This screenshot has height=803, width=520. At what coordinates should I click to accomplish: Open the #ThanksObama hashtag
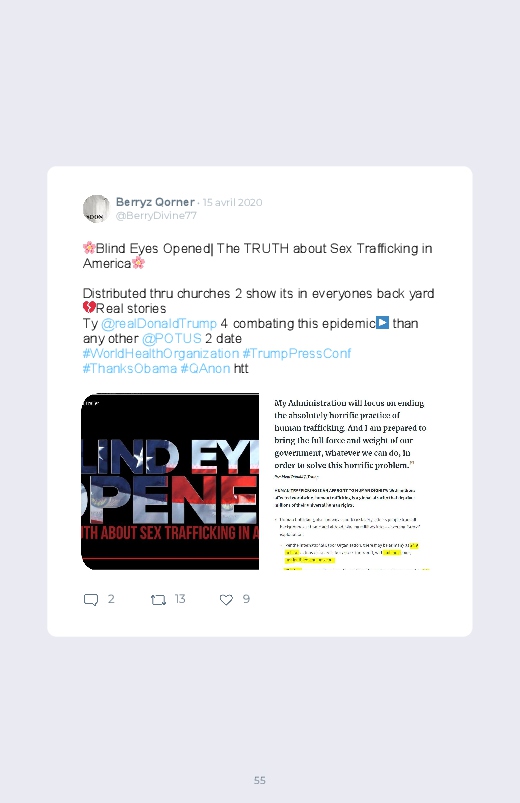(x=130, y=368)
